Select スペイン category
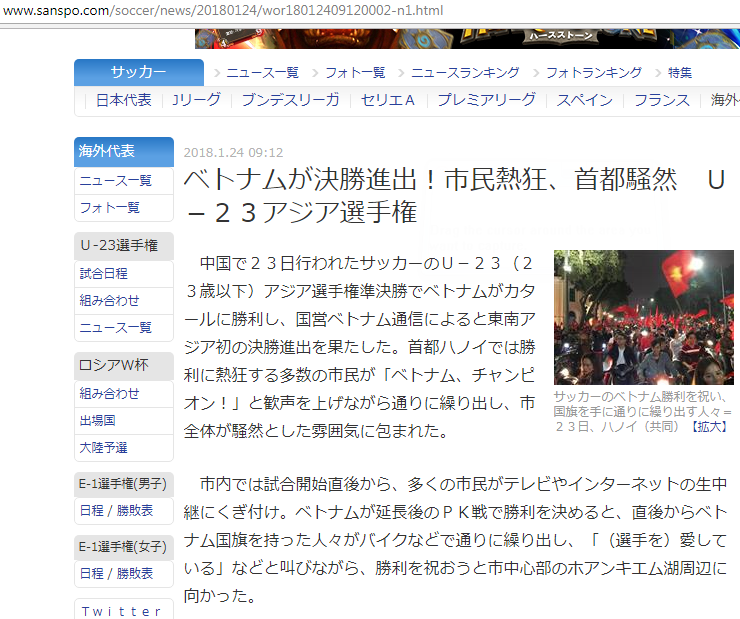The height and width of the screenshot is (619, 740). pos(585,100)
